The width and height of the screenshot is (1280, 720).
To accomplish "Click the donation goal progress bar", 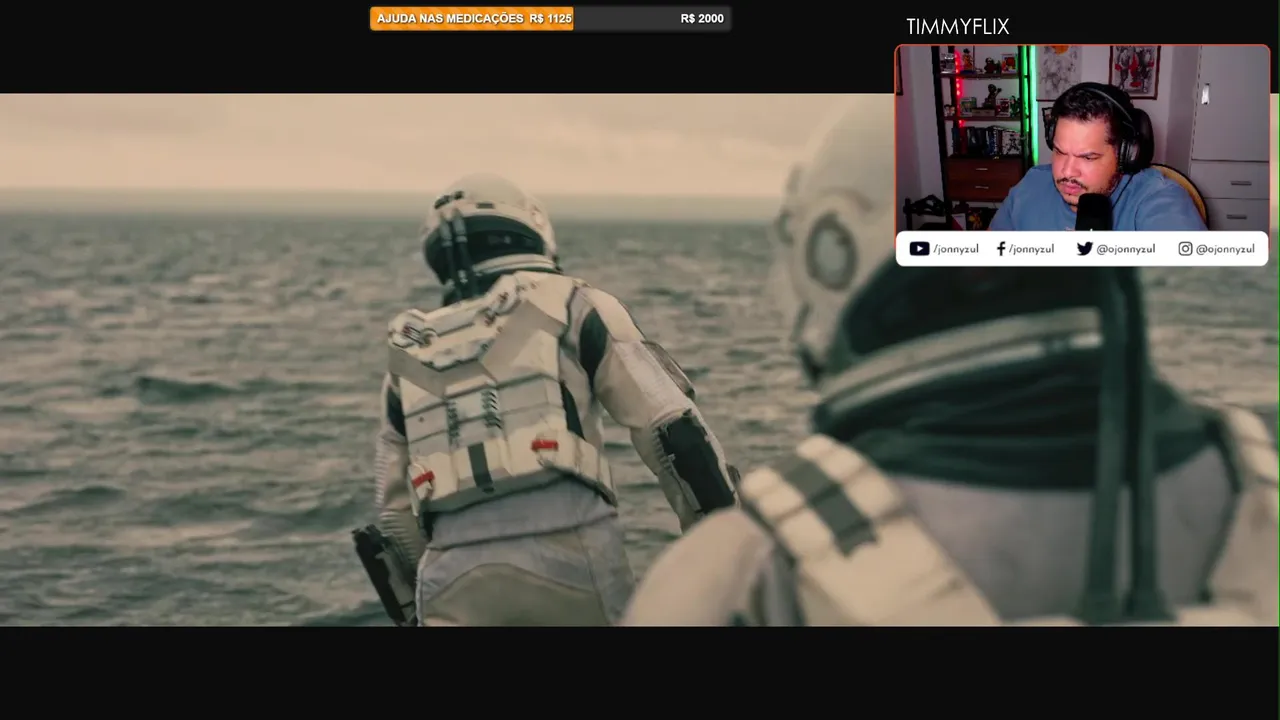I will point(550,18).
